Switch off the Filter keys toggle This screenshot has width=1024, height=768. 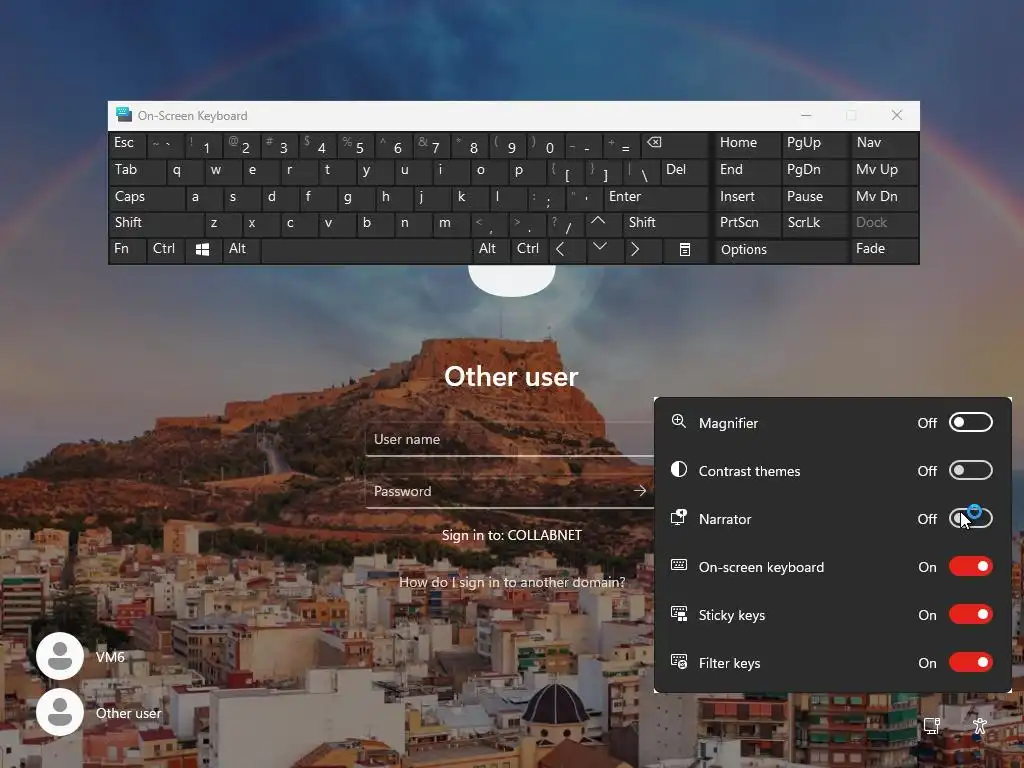(970, 662)
